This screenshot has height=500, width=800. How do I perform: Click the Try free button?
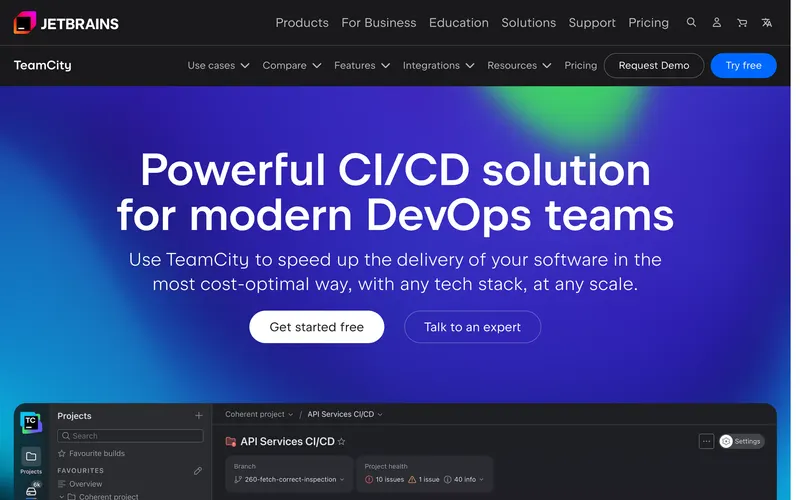coord(743,65)
